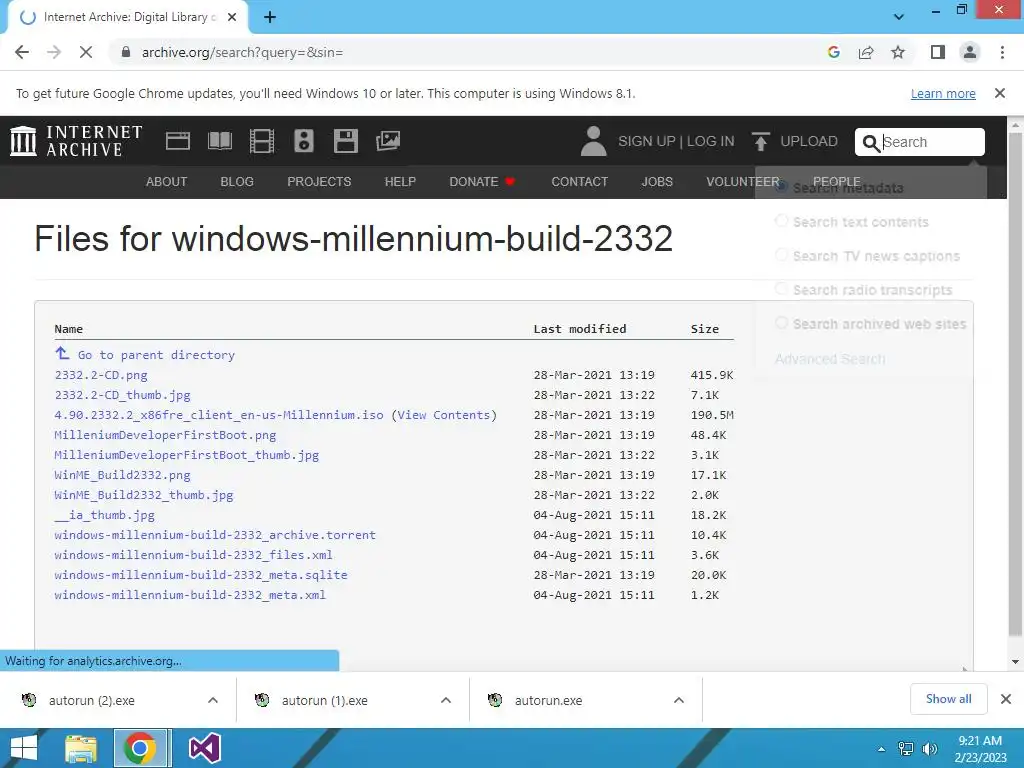Click the Google lens icon in address bar

point(833,52)
